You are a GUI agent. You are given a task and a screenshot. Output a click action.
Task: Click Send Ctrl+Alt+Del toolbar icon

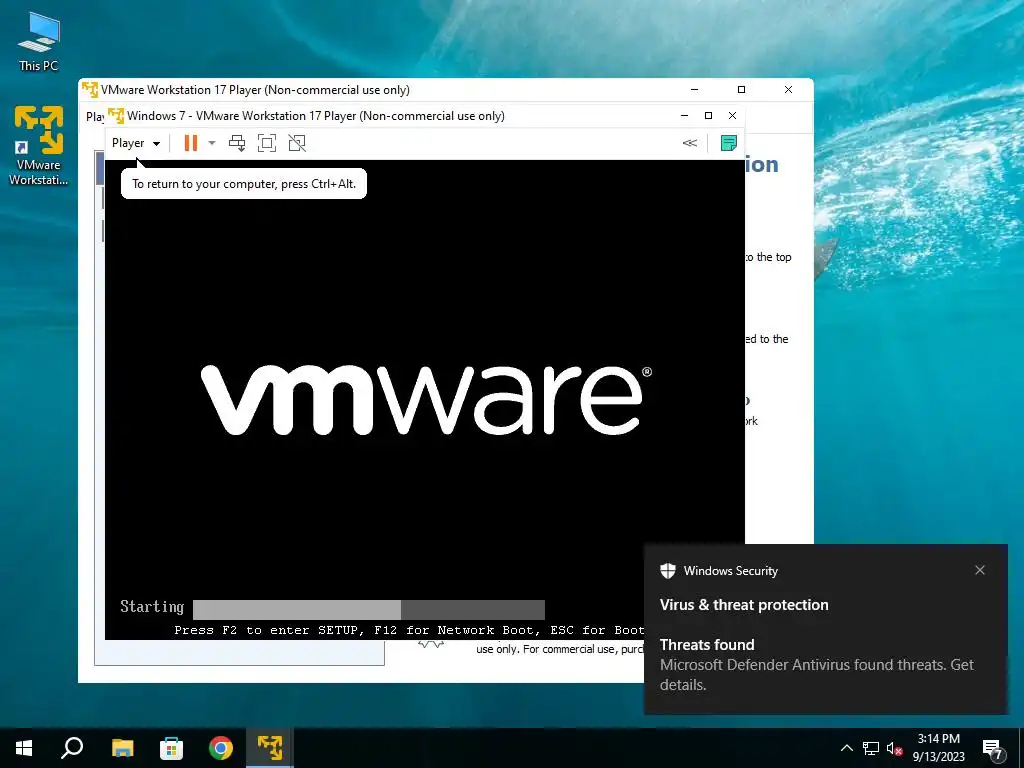tap(237, 143)
